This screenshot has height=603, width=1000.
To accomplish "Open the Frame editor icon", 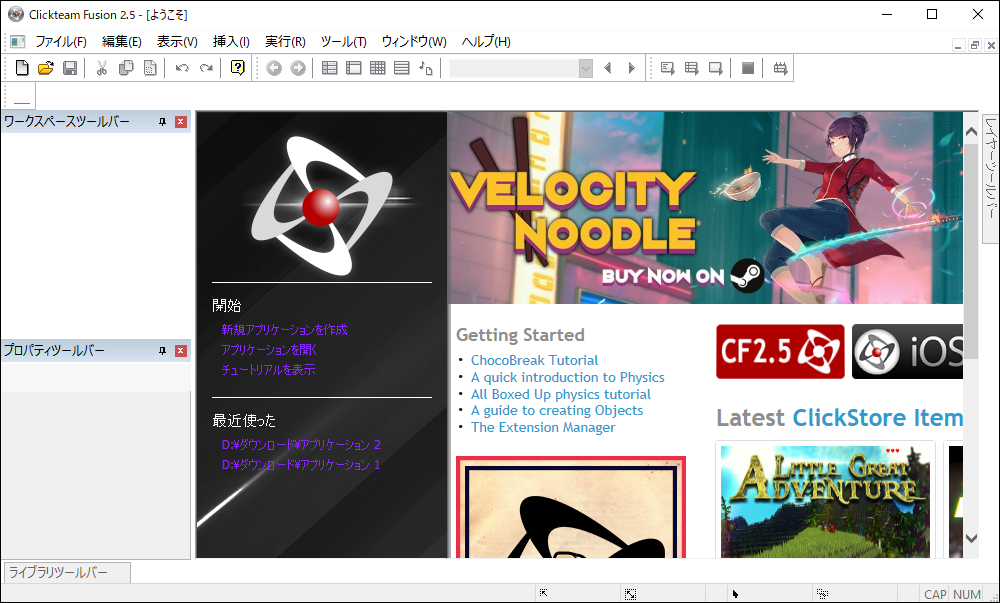I will [353, 68].
